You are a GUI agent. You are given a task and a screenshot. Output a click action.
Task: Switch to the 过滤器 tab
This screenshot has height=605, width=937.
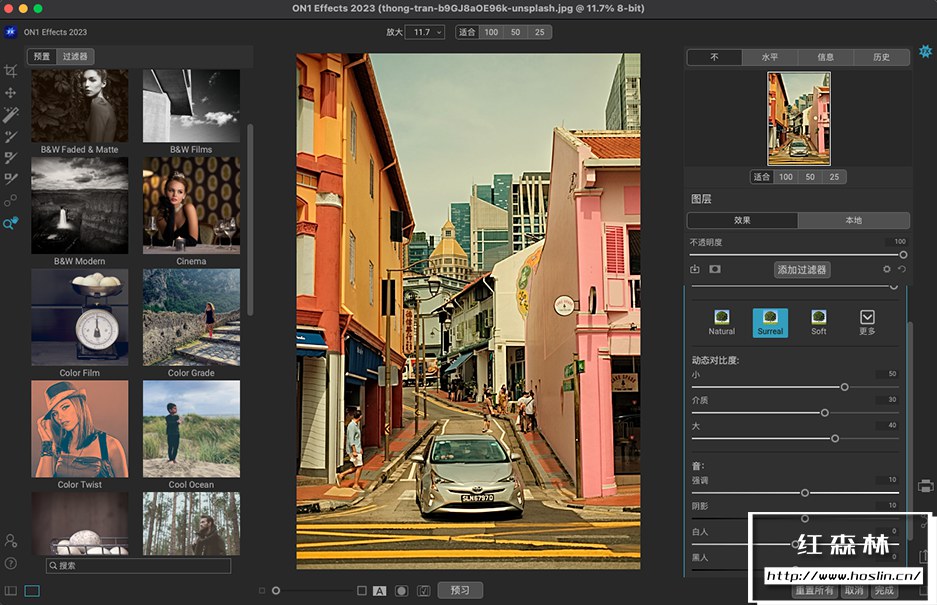tap(75, 57)
